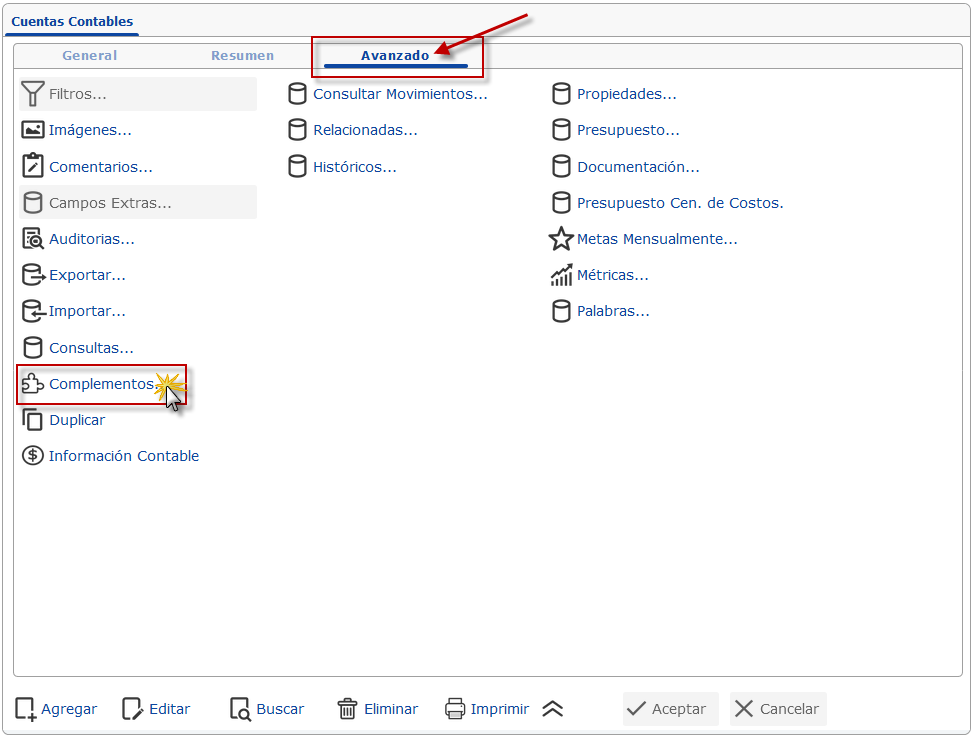Click the Auditorias magnifier document icon
Viewport: 975px width, 737px height.
coord(33,239)
